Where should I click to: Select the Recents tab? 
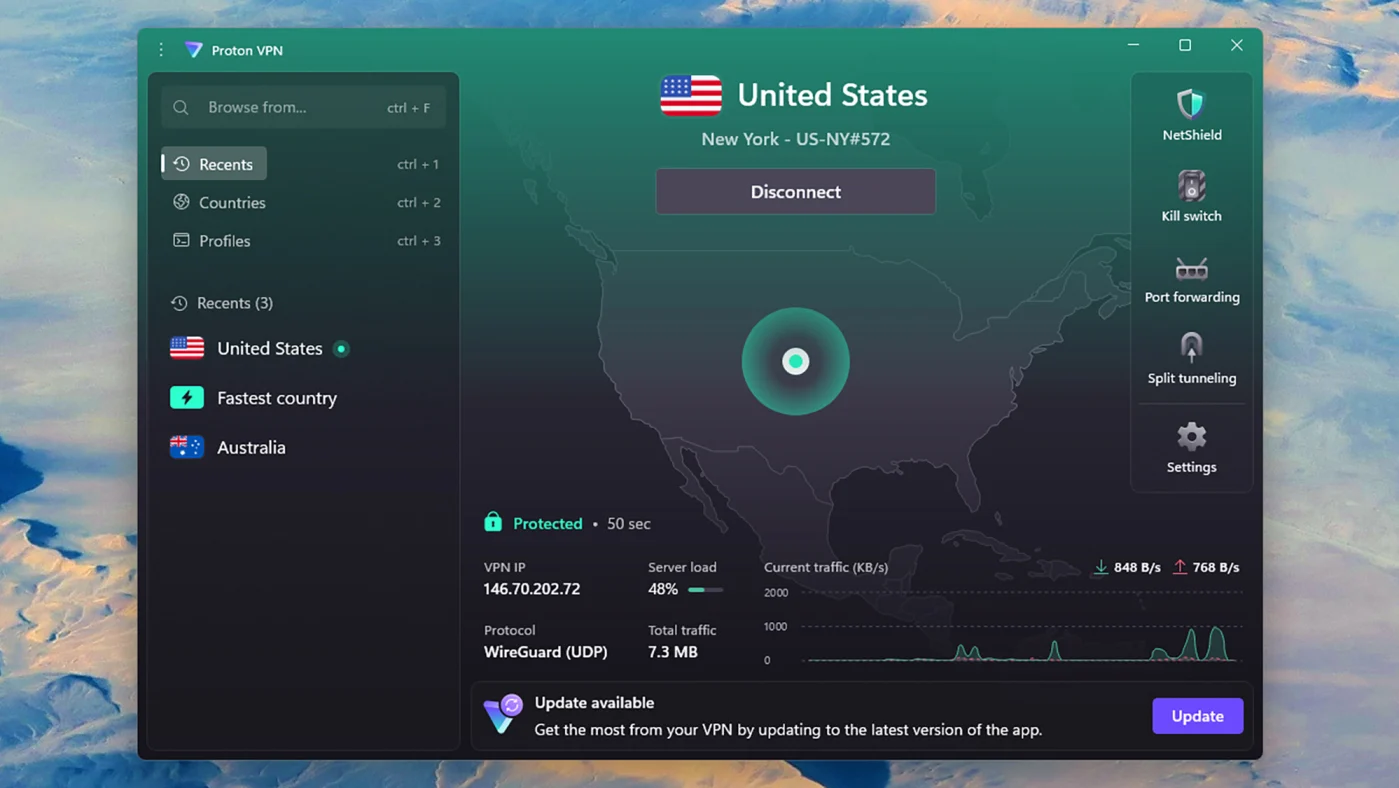coord(214,164)
